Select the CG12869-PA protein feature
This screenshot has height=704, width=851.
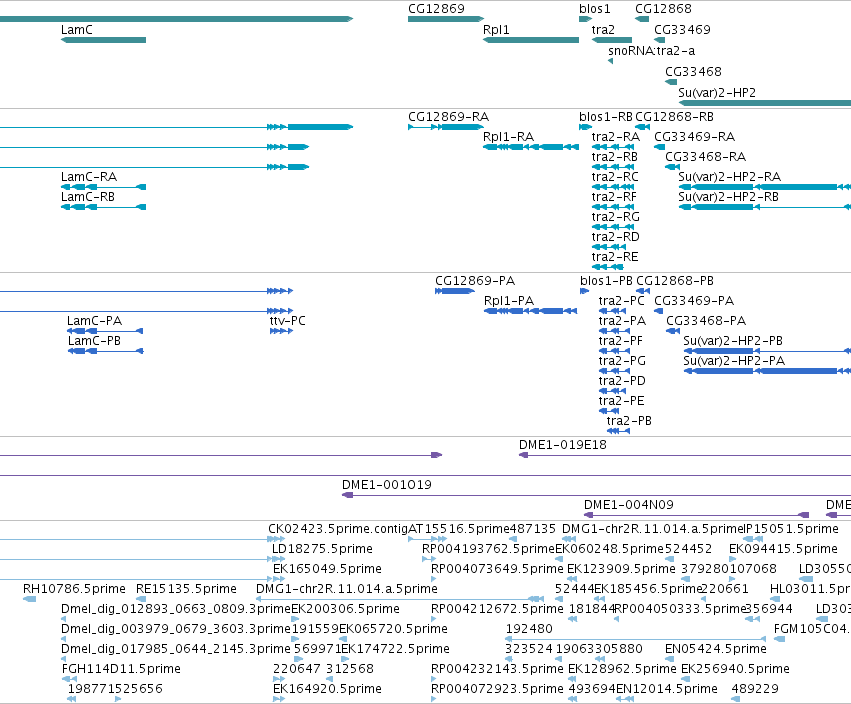455,291
